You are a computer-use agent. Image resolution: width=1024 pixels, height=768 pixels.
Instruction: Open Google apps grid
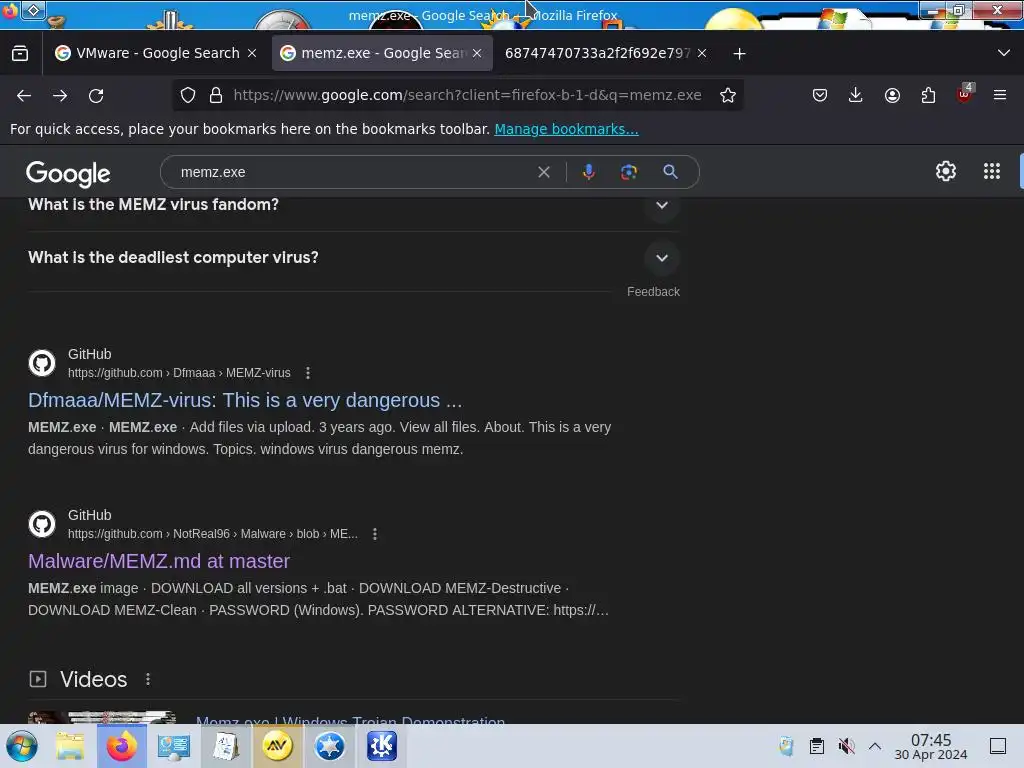(x=991, y=171)
